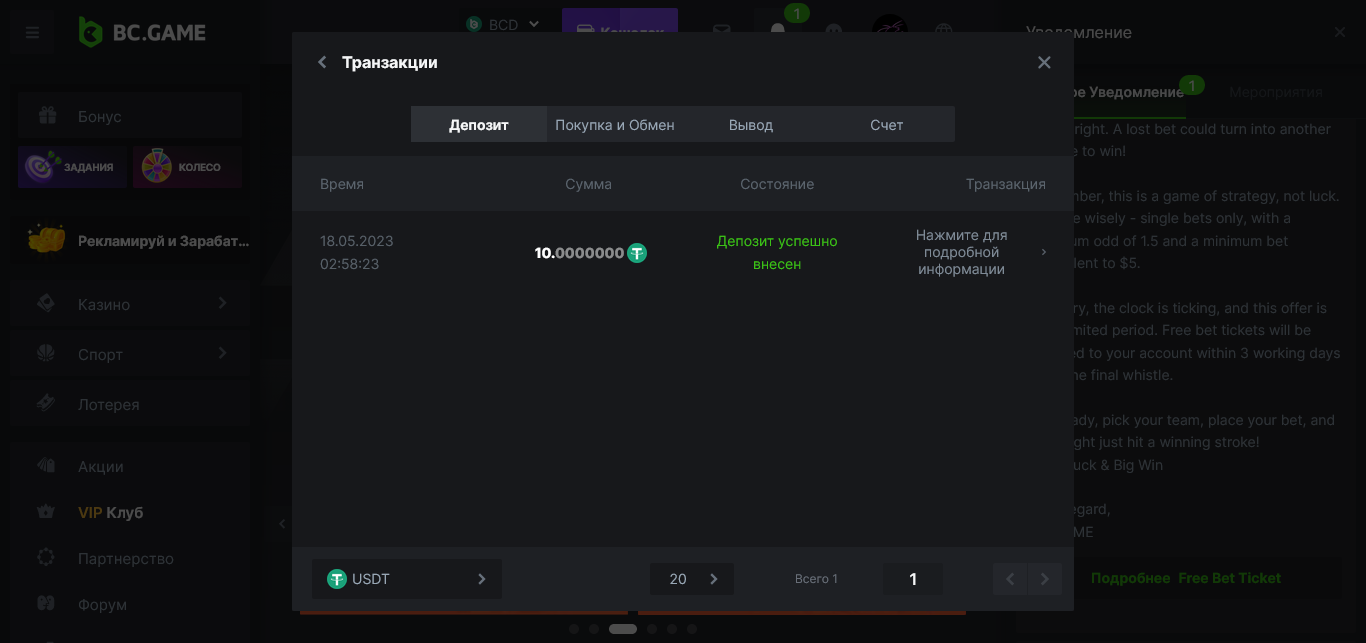This screenshot has width=1366, height=643.
Task: Collapse the sidebar with the arrow handle
Action: click(282, 524)
